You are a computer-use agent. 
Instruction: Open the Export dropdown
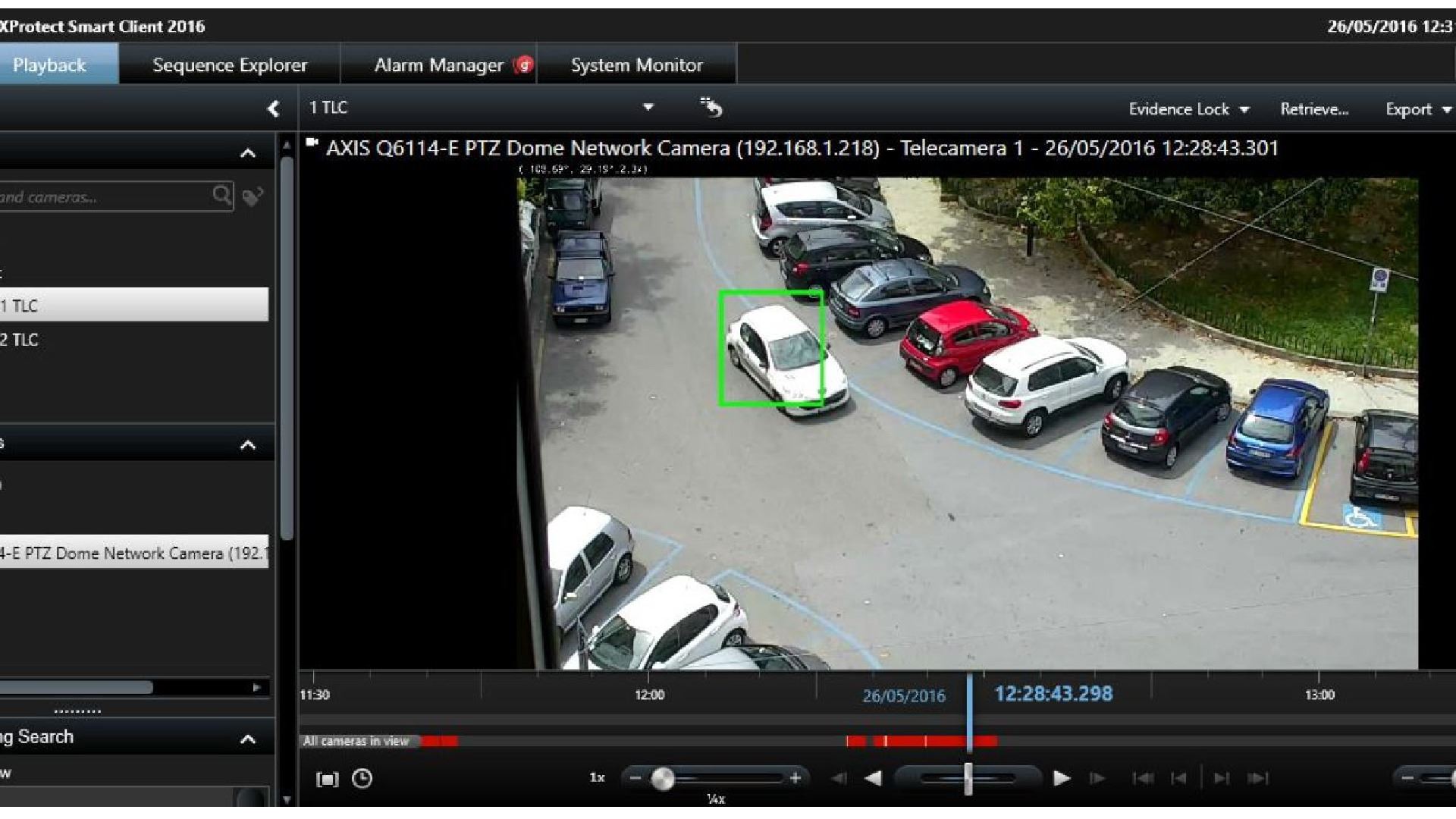tap(1418, 109)
